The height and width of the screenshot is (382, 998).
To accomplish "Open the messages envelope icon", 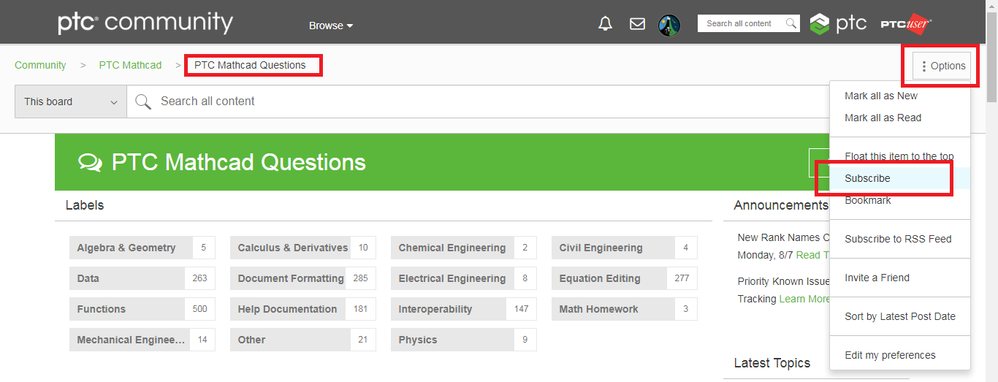I will [637, 24].
